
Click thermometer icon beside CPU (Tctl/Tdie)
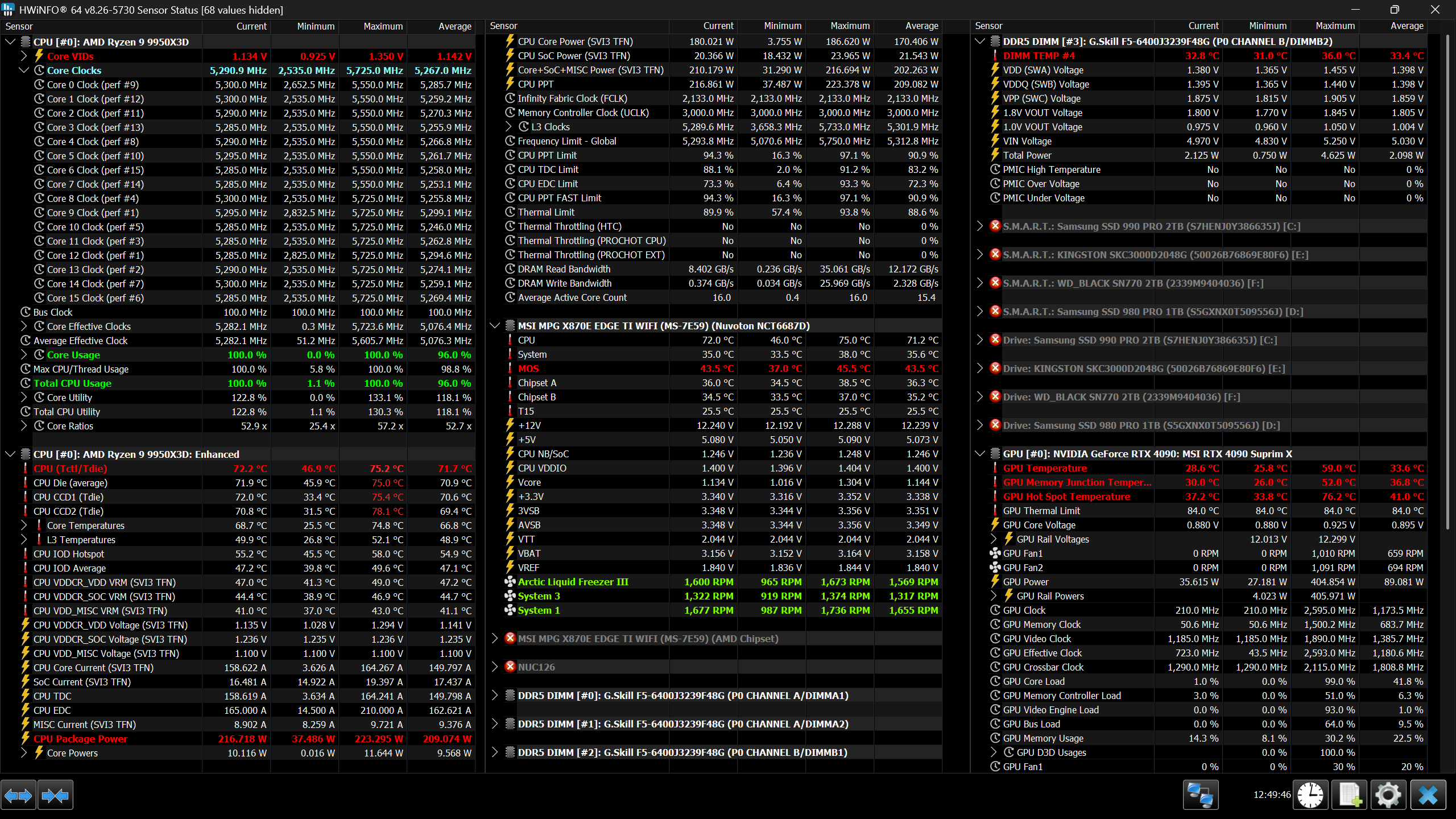pos(25,468)
